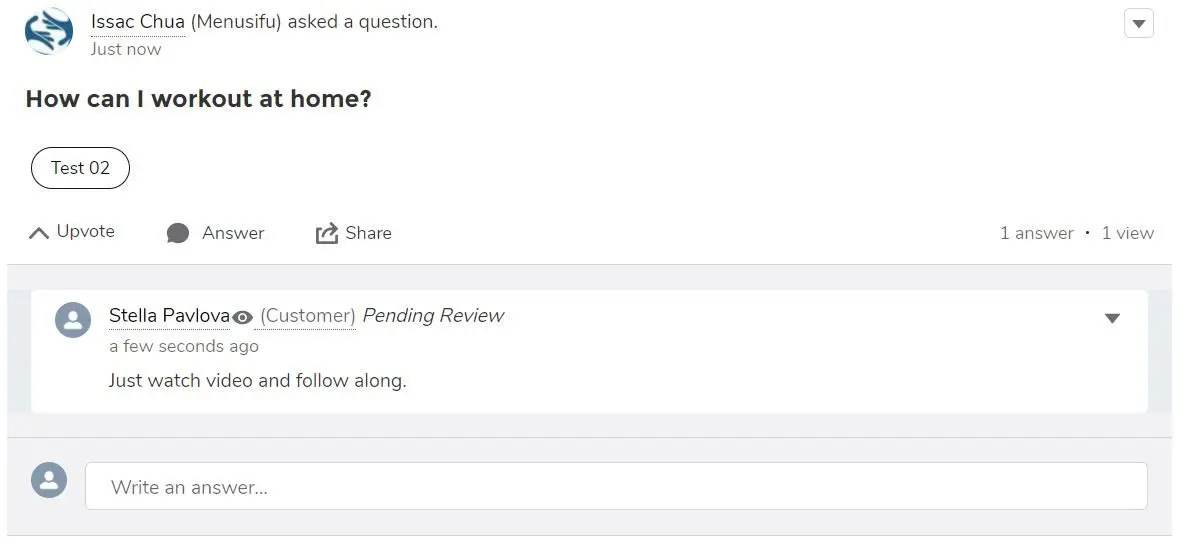Image resolution: width=1181 pixels, height=551 pixels.
Task: Open Stella Pavlova's profile link
Action: (x=169, y=315)
